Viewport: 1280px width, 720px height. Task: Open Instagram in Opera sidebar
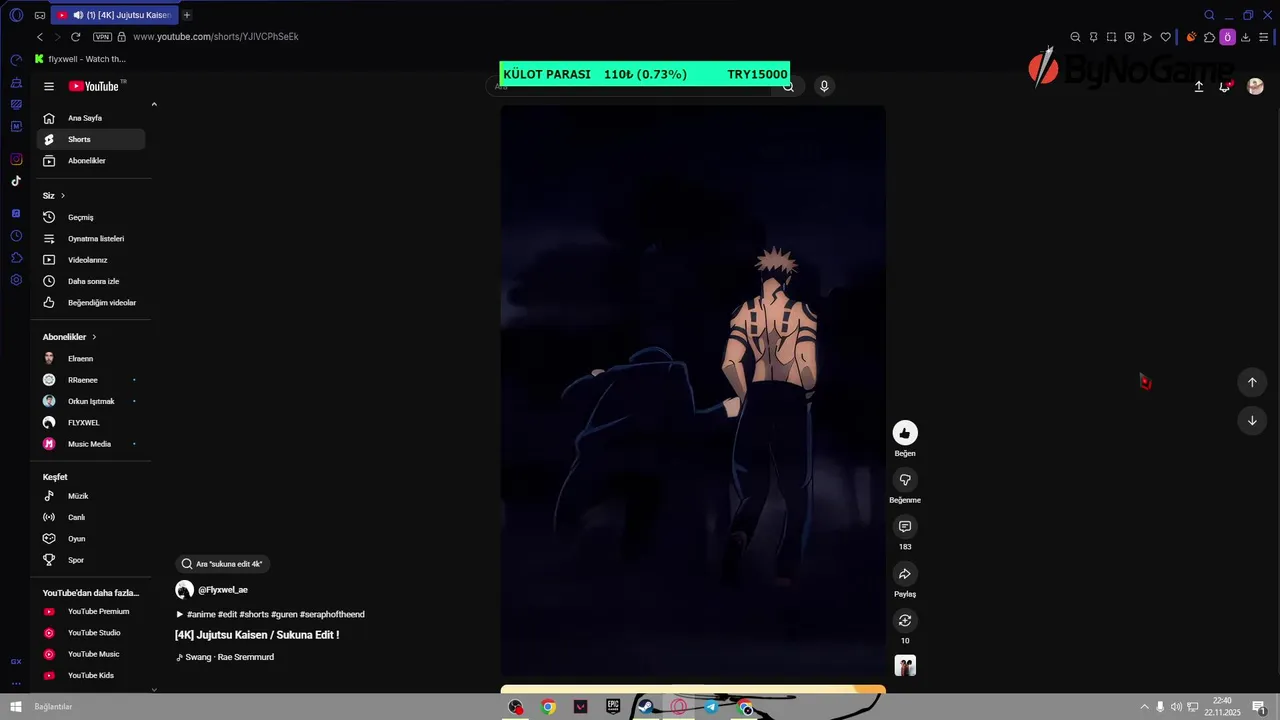(16, 159)
